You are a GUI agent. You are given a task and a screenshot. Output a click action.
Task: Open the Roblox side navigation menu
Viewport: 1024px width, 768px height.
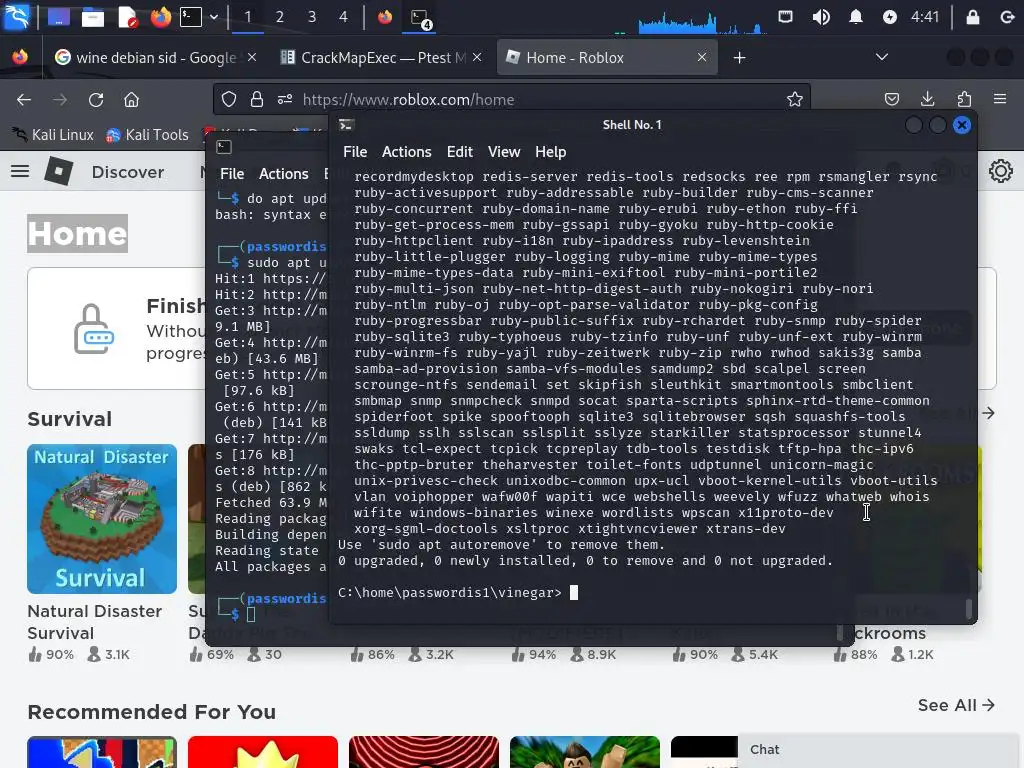[x=20, y=171]
